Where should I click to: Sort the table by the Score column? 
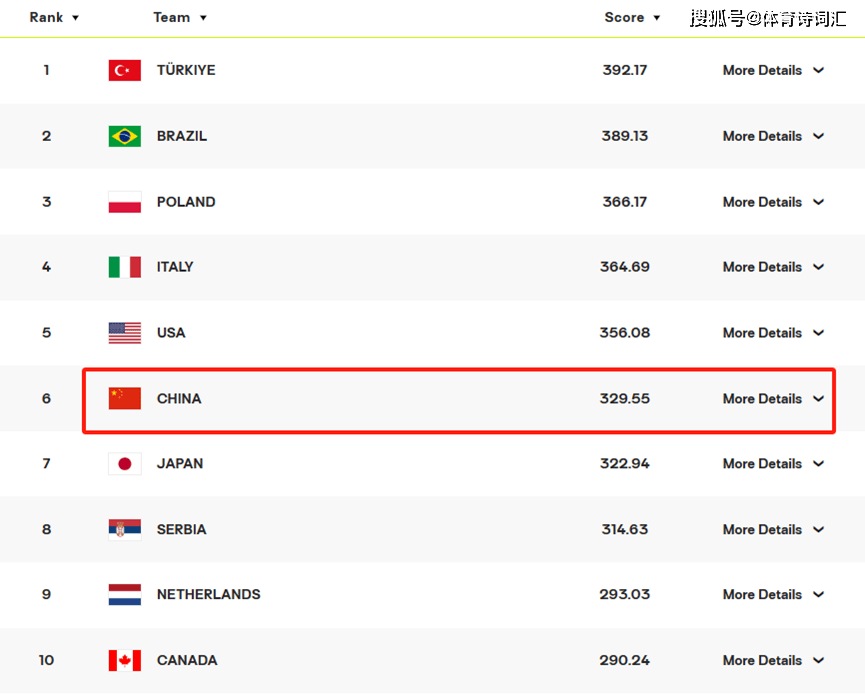pyautogui.click(x=632, y=18)
